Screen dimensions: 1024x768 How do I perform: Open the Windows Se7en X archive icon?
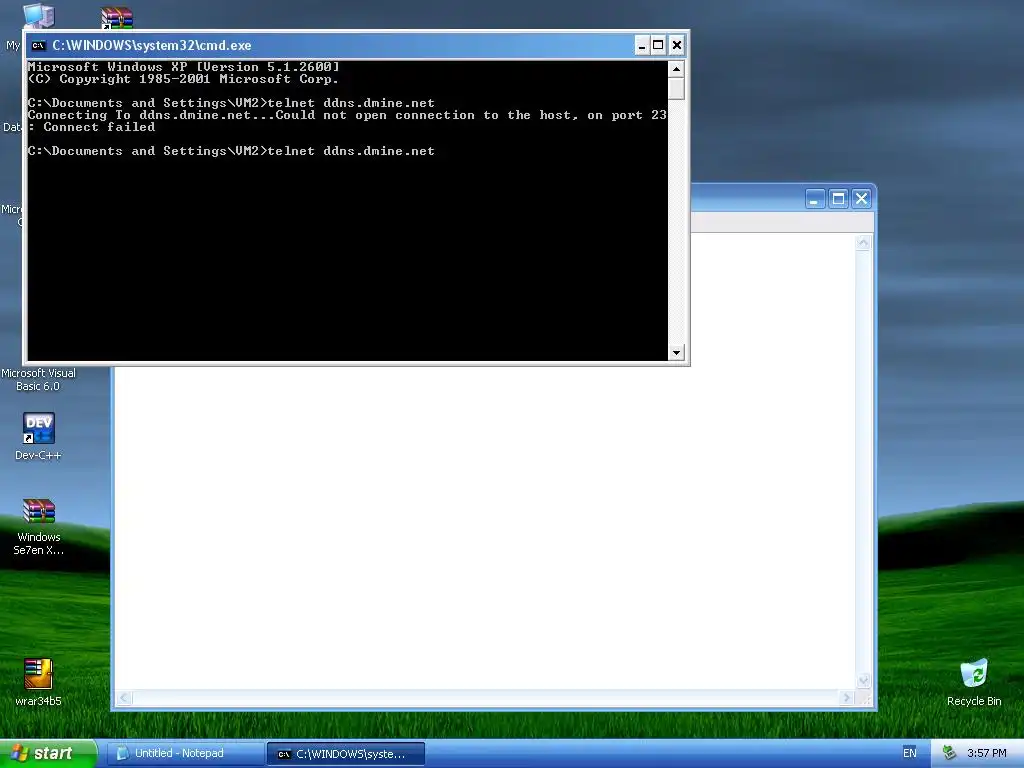[x=39, y=526]
